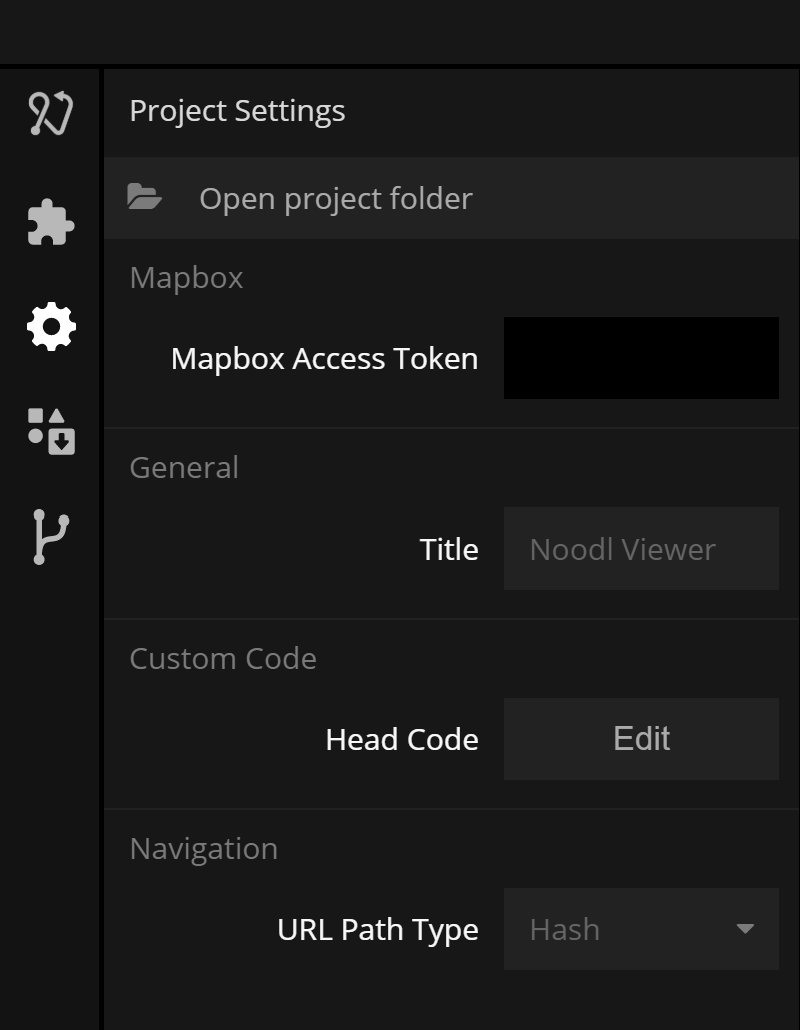Viewport: 800px width, 1030px height.
Task: Open the URL Path Type Hash dropdown
Action: pyautogui.click(x=641, y=929)
